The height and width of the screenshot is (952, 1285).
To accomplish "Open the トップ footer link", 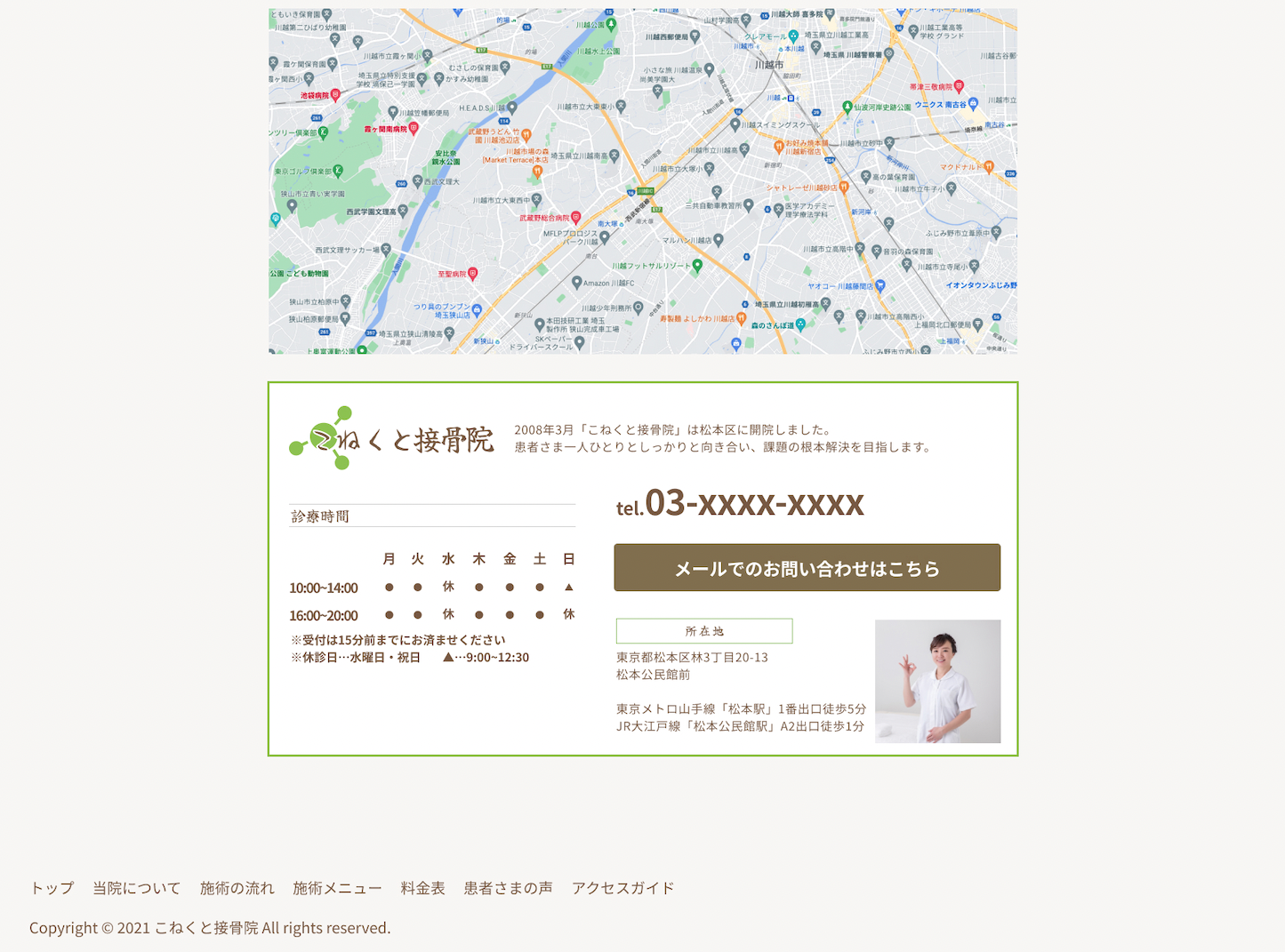I will 52,888.
